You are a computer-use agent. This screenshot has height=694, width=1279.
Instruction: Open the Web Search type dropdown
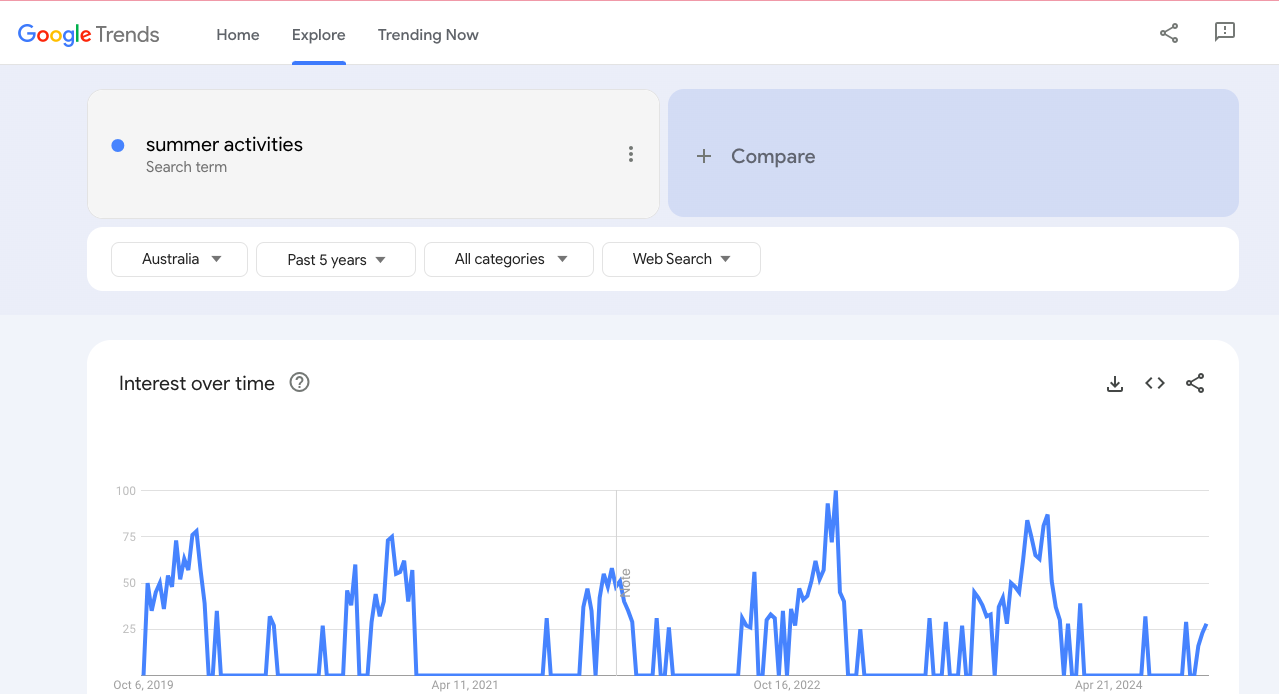(681, 259)
